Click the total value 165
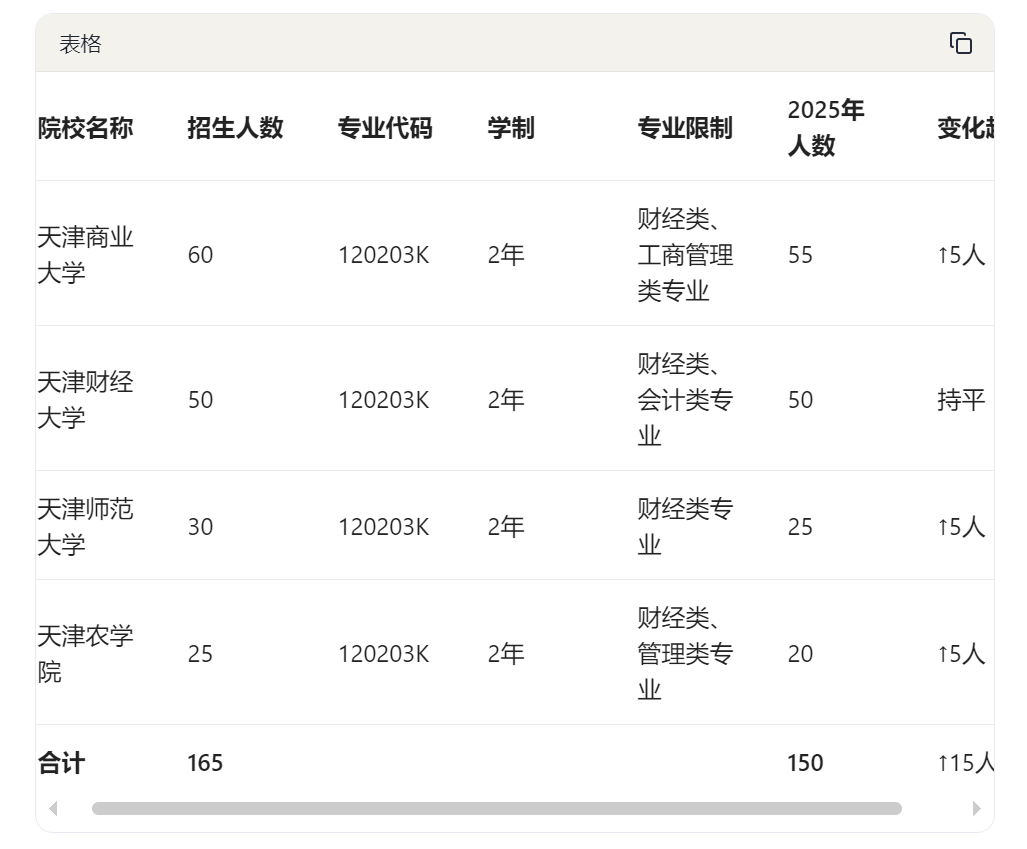Screen dimensions: 1027x849 pyautogui.click(x=205, y=763)
